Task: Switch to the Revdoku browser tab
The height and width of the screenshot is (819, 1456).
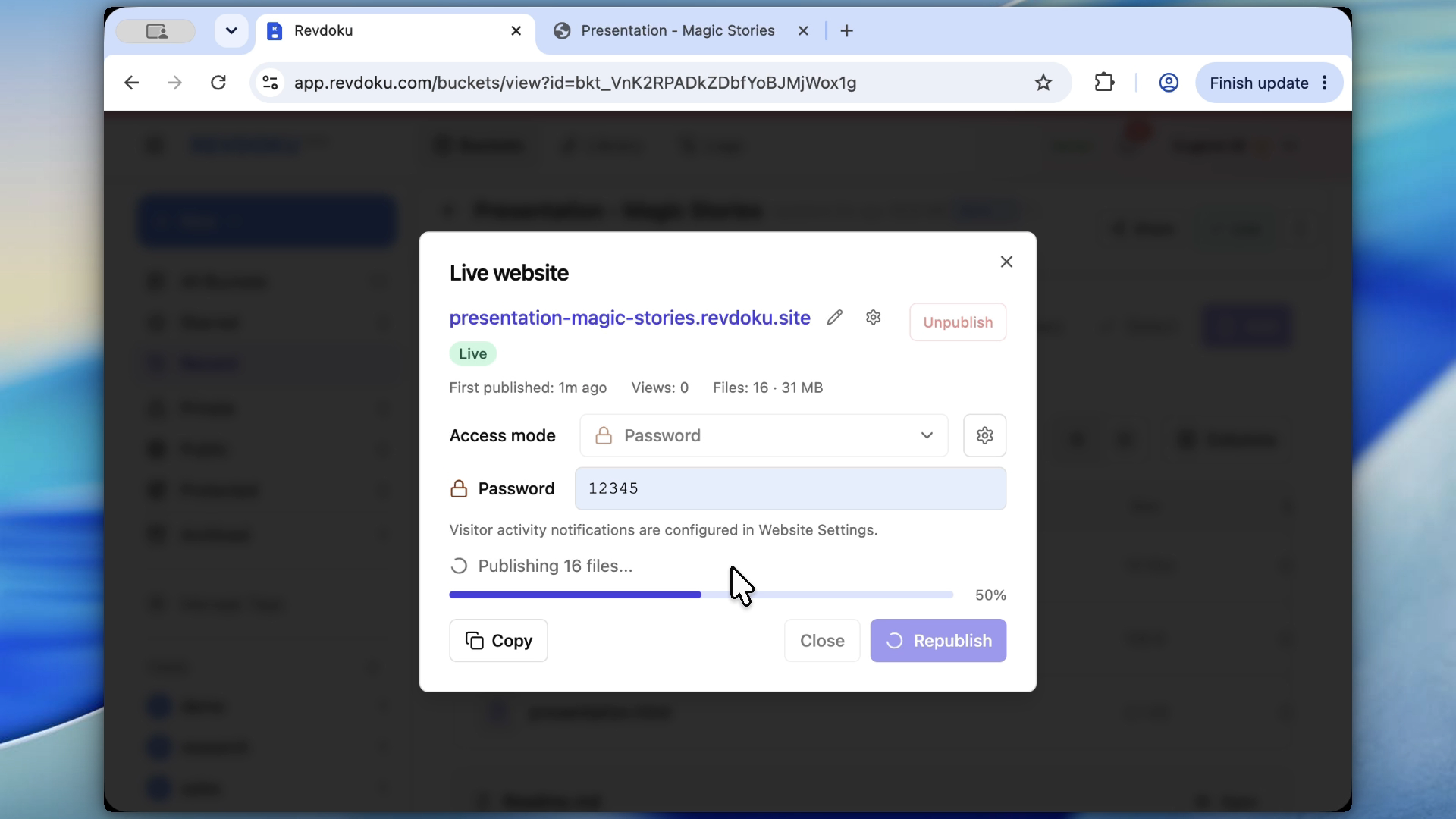Action: [x=394, y=31]
